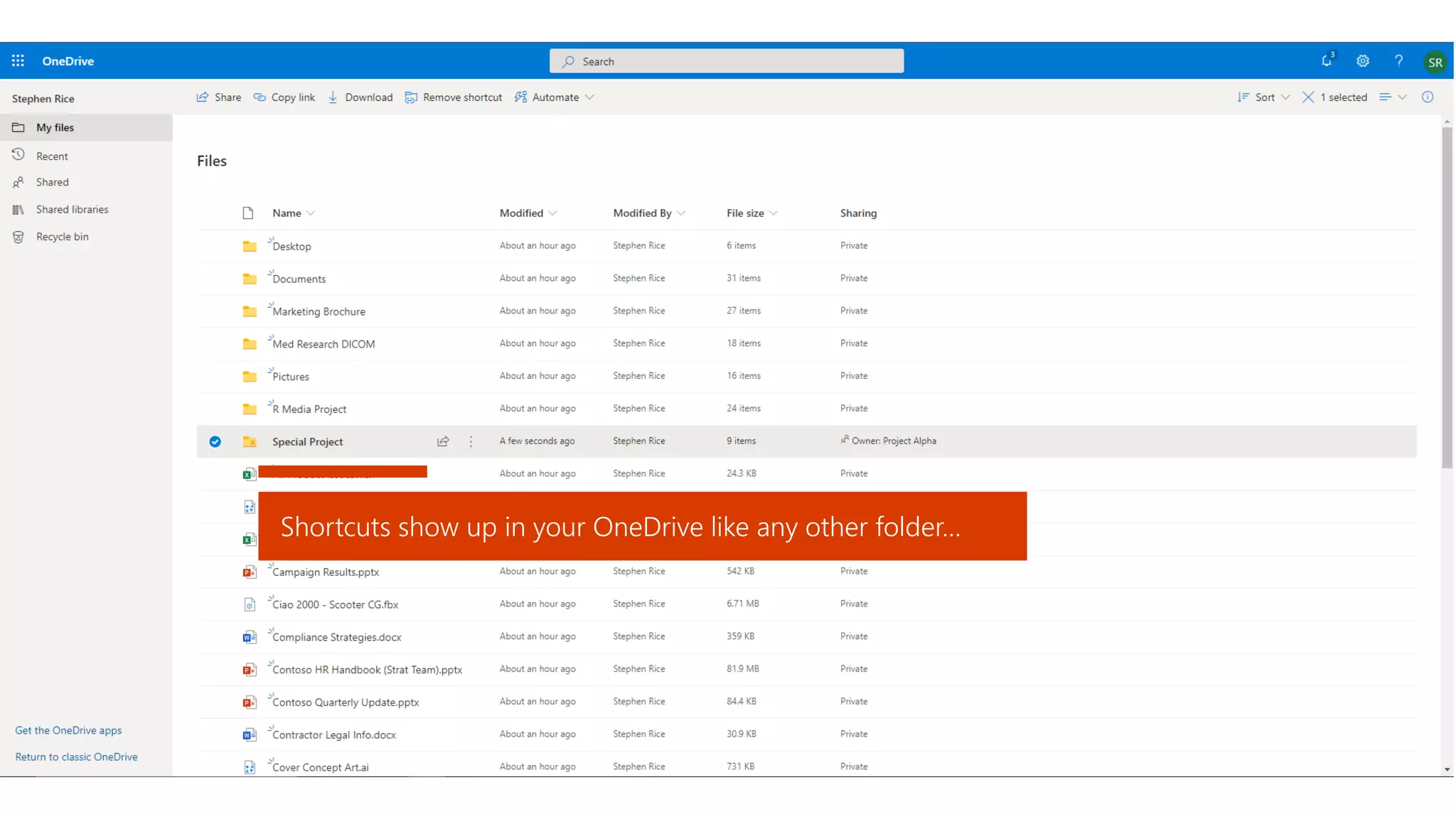Viewport: 1456px width, 819px height.
Task: Click the Search input field
Action: 727,61
